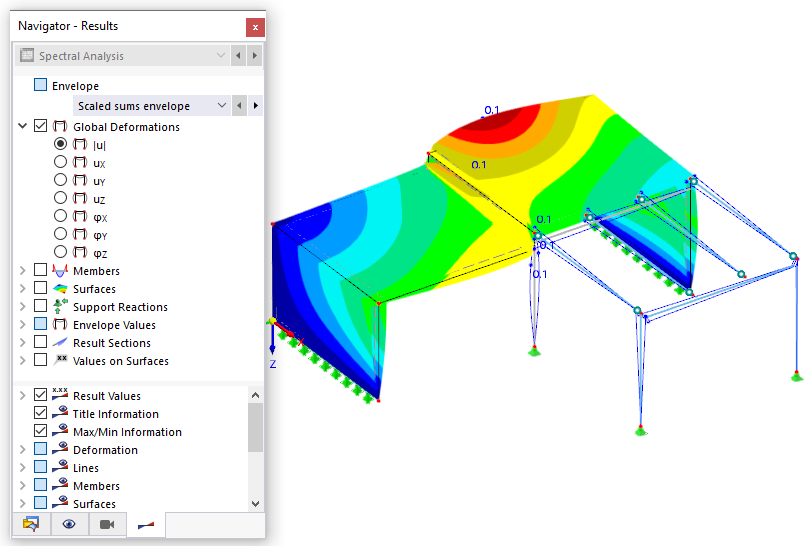
Task: Click the Envelope Values frame icon
Action: [x=60, y=324]
